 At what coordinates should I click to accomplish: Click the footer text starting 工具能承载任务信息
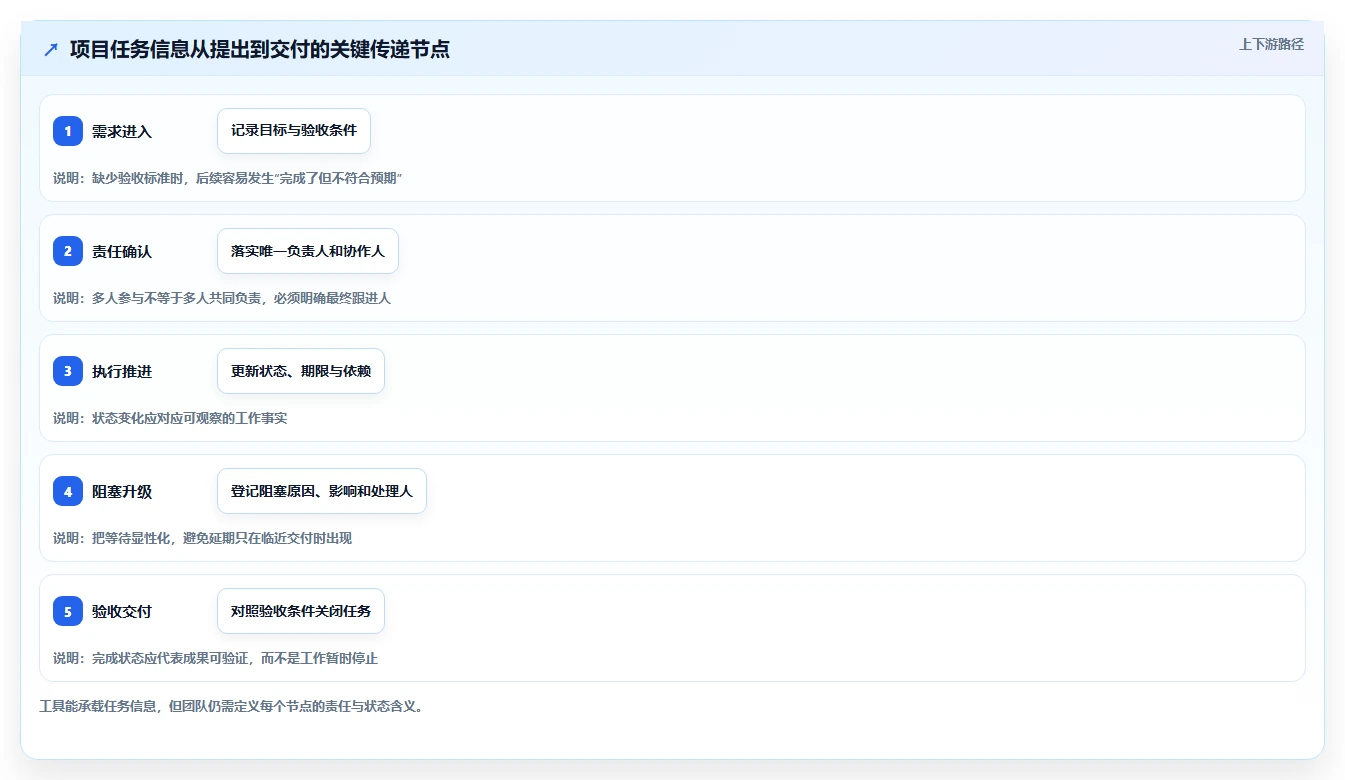[233, 706]
